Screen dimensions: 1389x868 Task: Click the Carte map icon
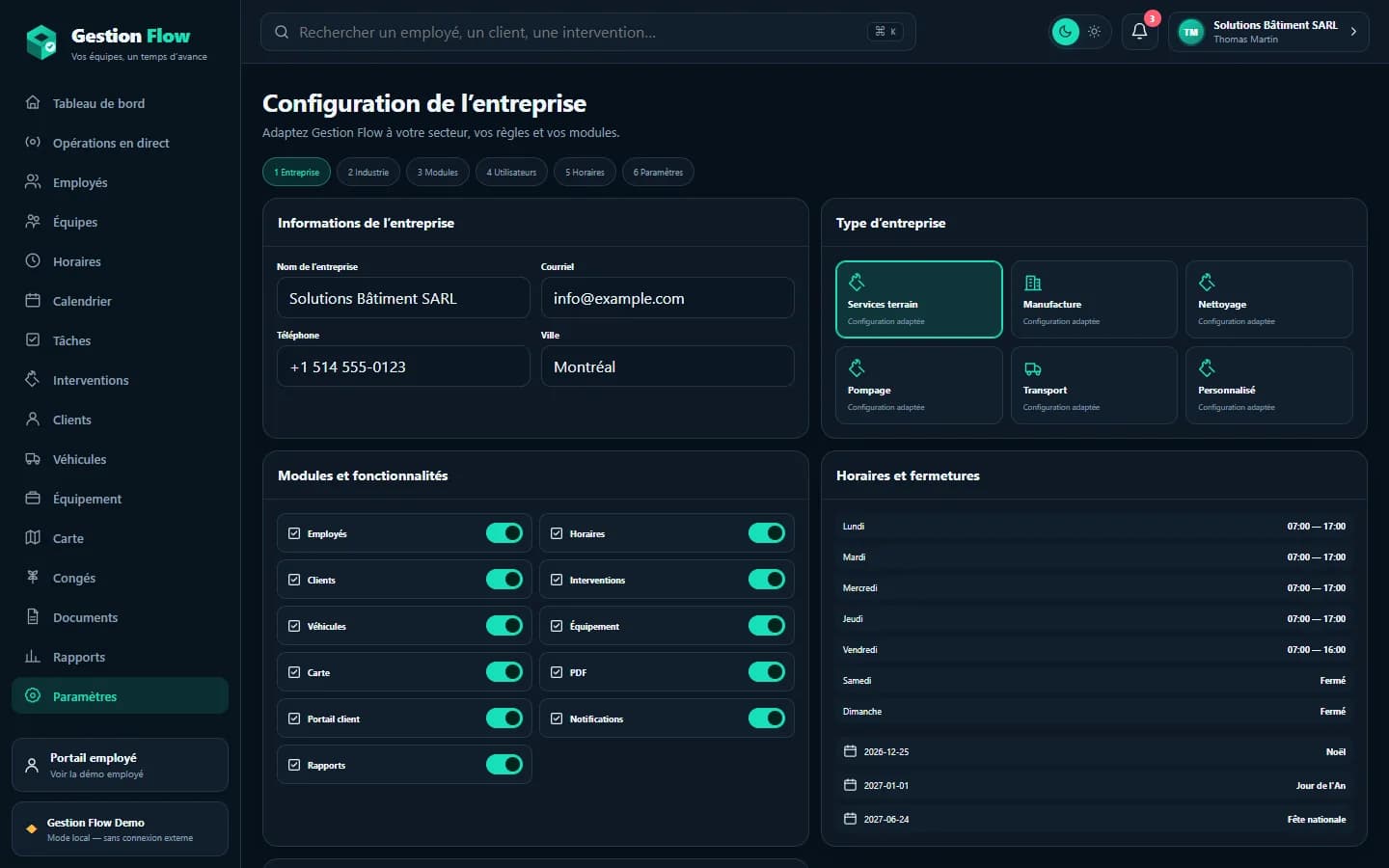(33, 537)
